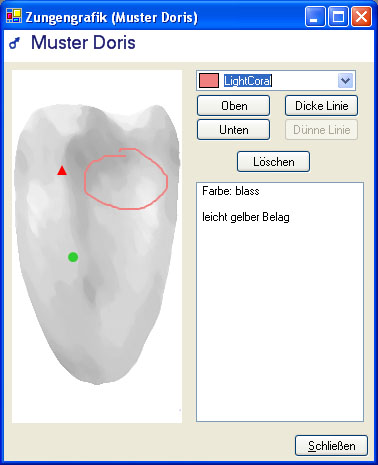Click the Oben button
The image size is (378, 465).
[233, 106]
